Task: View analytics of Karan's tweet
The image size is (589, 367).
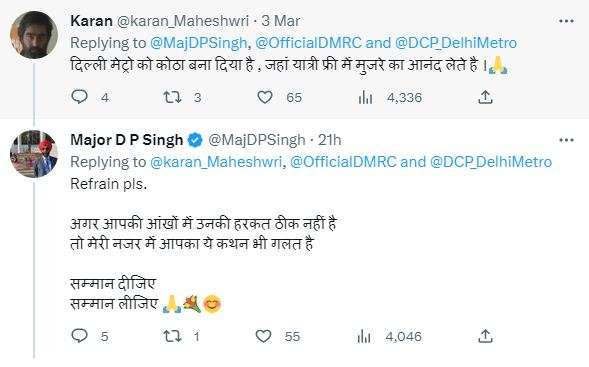Action: (365, 98)
